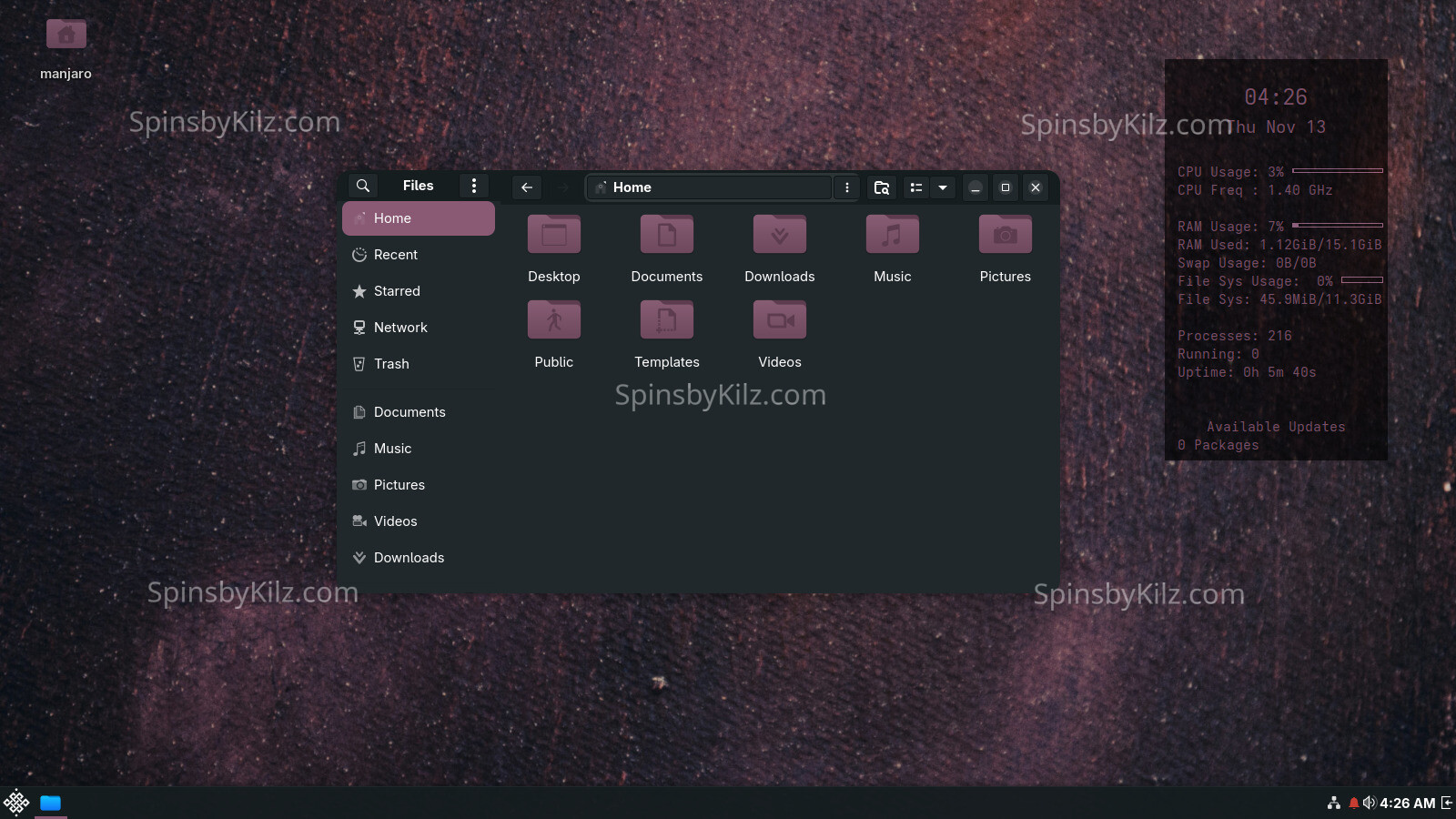1456x819 pixels.
Task: Open the Videos sidebar bookmark
Action: tap(395, 521)
